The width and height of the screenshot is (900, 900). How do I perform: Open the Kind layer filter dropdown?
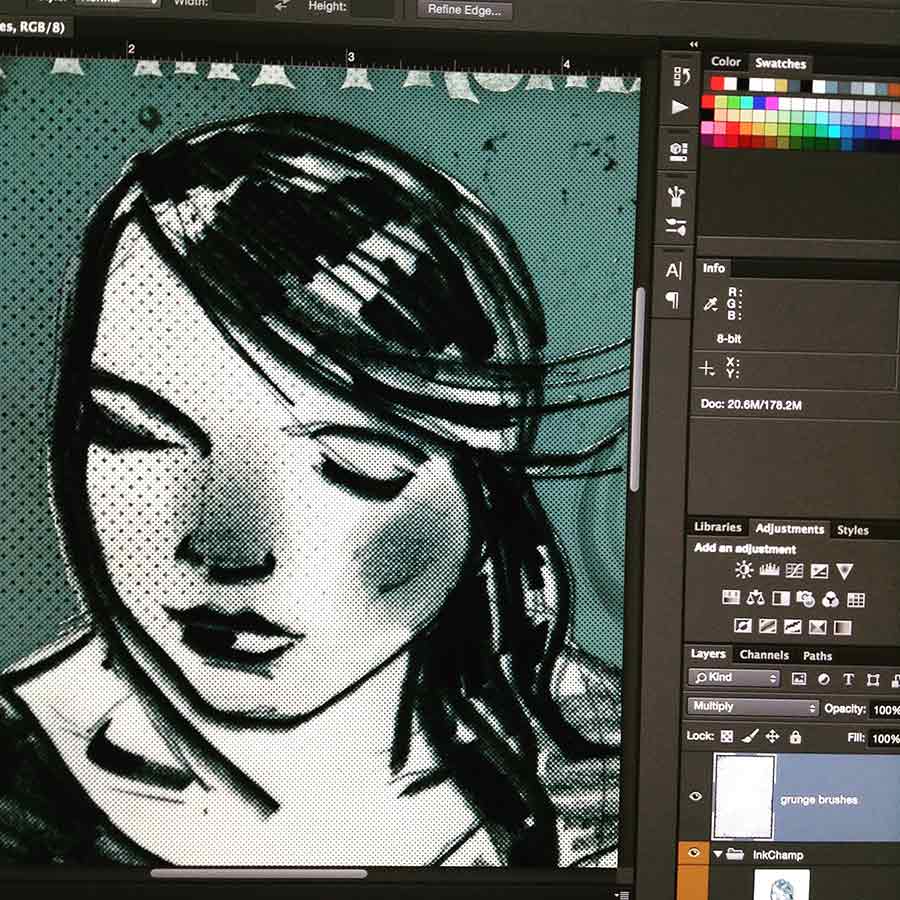[x=735, y=678]
